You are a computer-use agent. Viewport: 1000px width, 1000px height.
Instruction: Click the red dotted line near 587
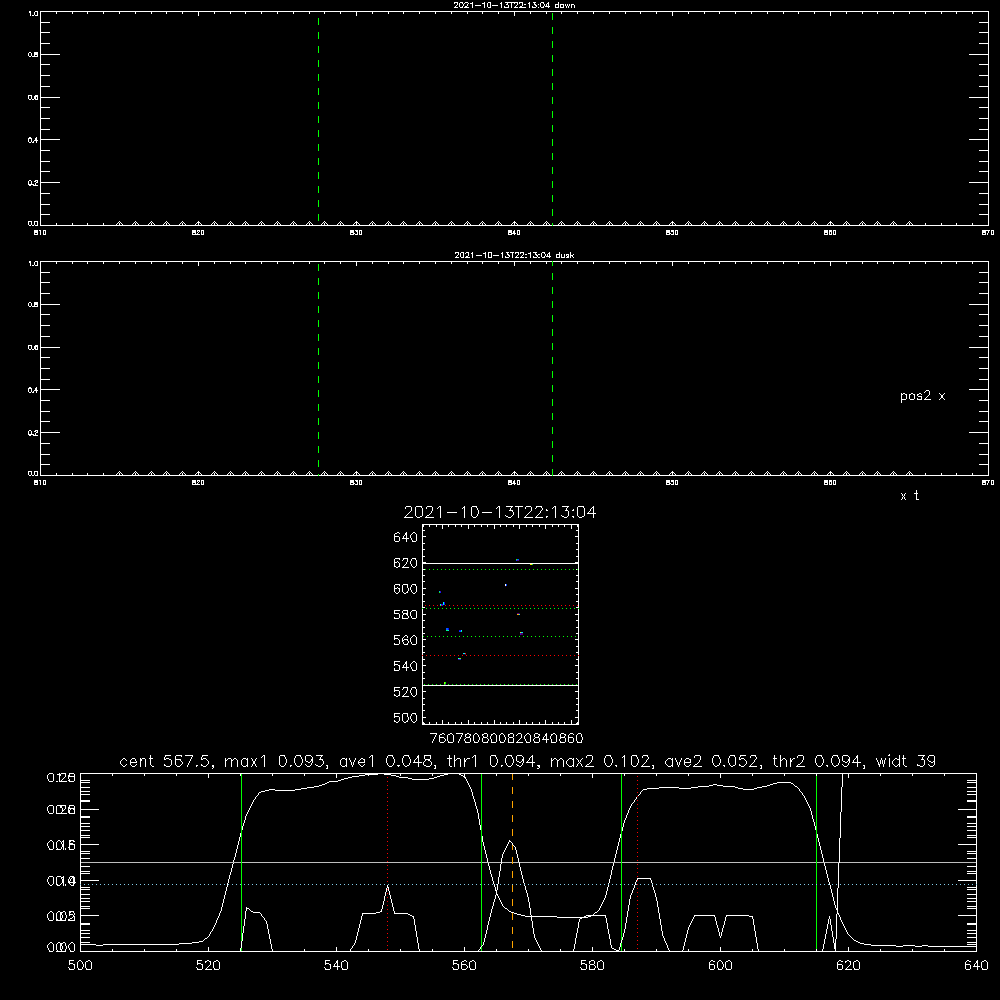click(x=638, y=862)
